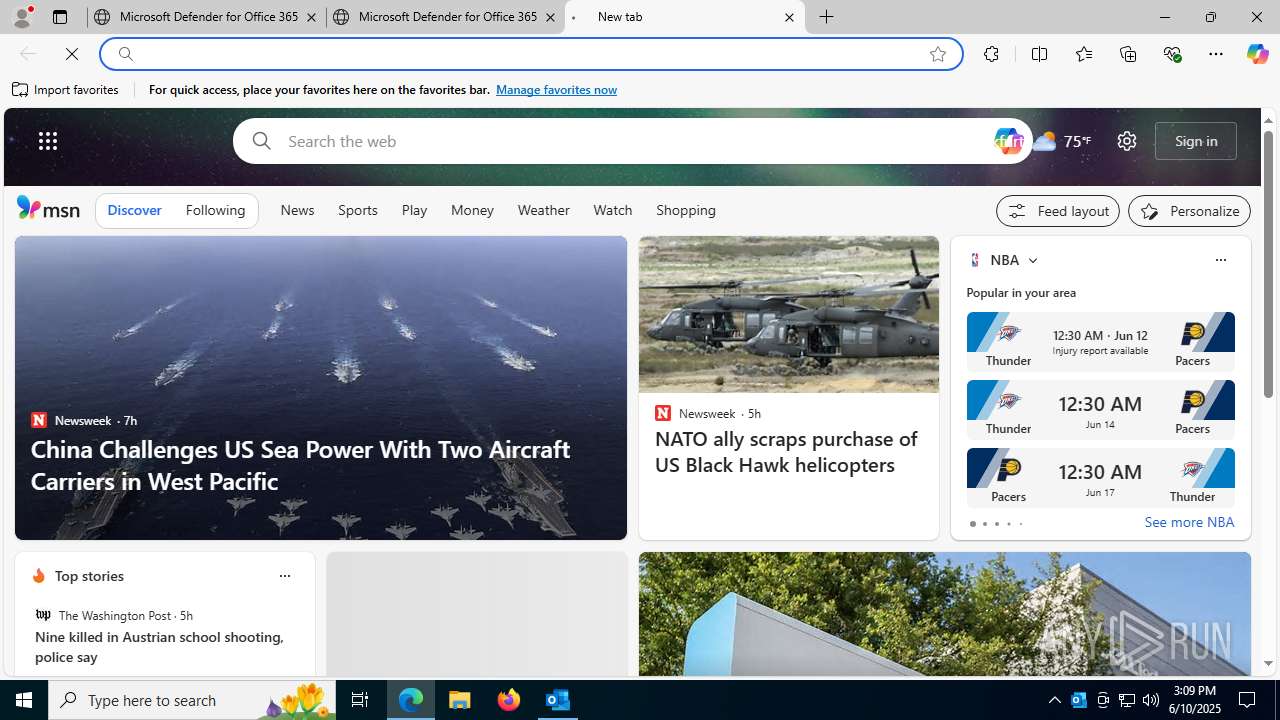The image size is (1280, 720).
Task: Go to the msn home logo
Action: click(48, 208)
